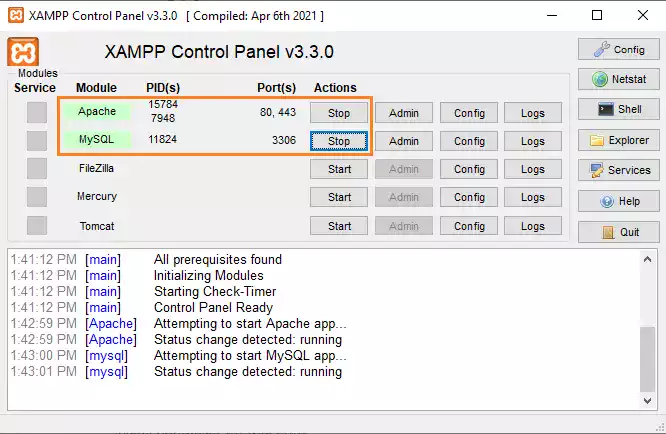The height and width of the screenshot is (434, 666).
Task: Click mysql 'Status change detected: running' line
Action: [248, 372]
